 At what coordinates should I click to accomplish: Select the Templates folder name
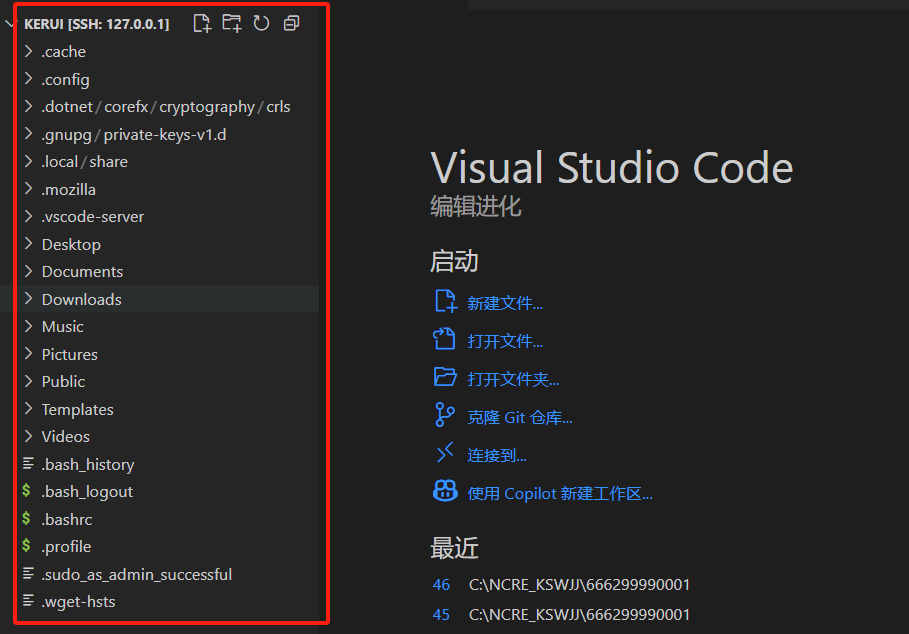tap(78, 409)
